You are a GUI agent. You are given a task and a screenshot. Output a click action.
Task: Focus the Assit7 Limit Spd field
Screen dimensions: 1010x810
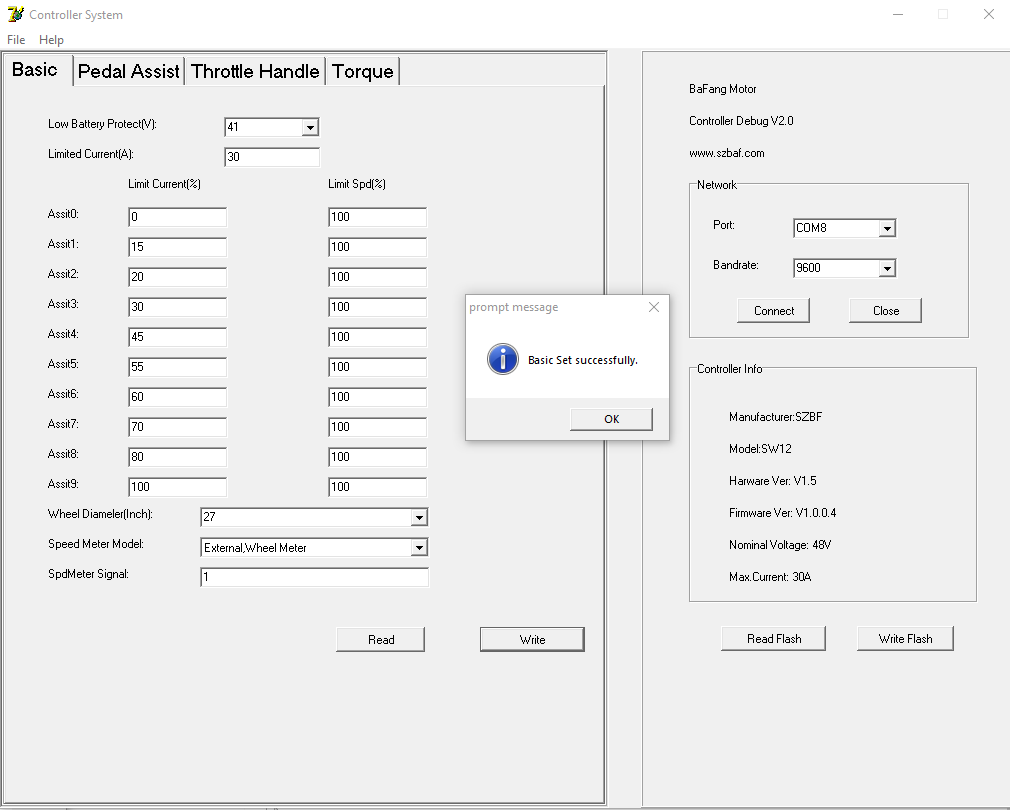pyautogui.click(x=377, y=427)
